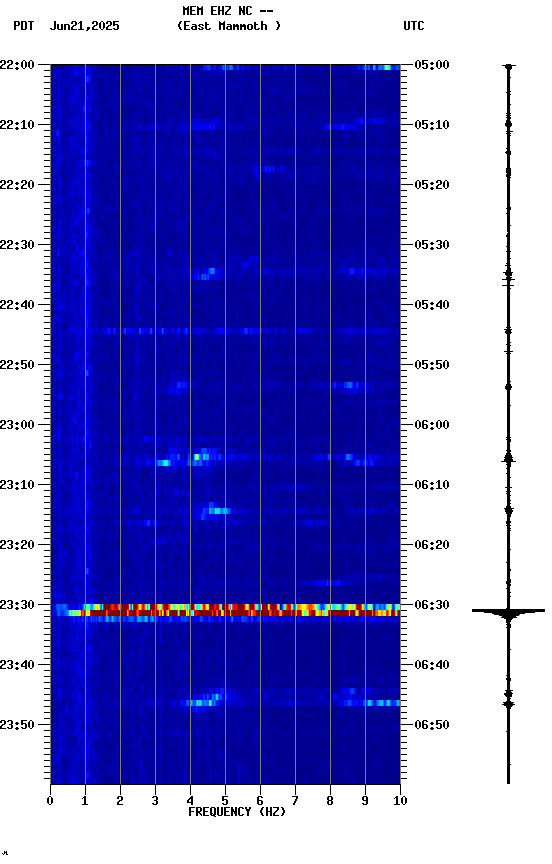Click the '22:10' PDT time label
Image resolution: width=552 pixels, height=864 pixels.
17,125
